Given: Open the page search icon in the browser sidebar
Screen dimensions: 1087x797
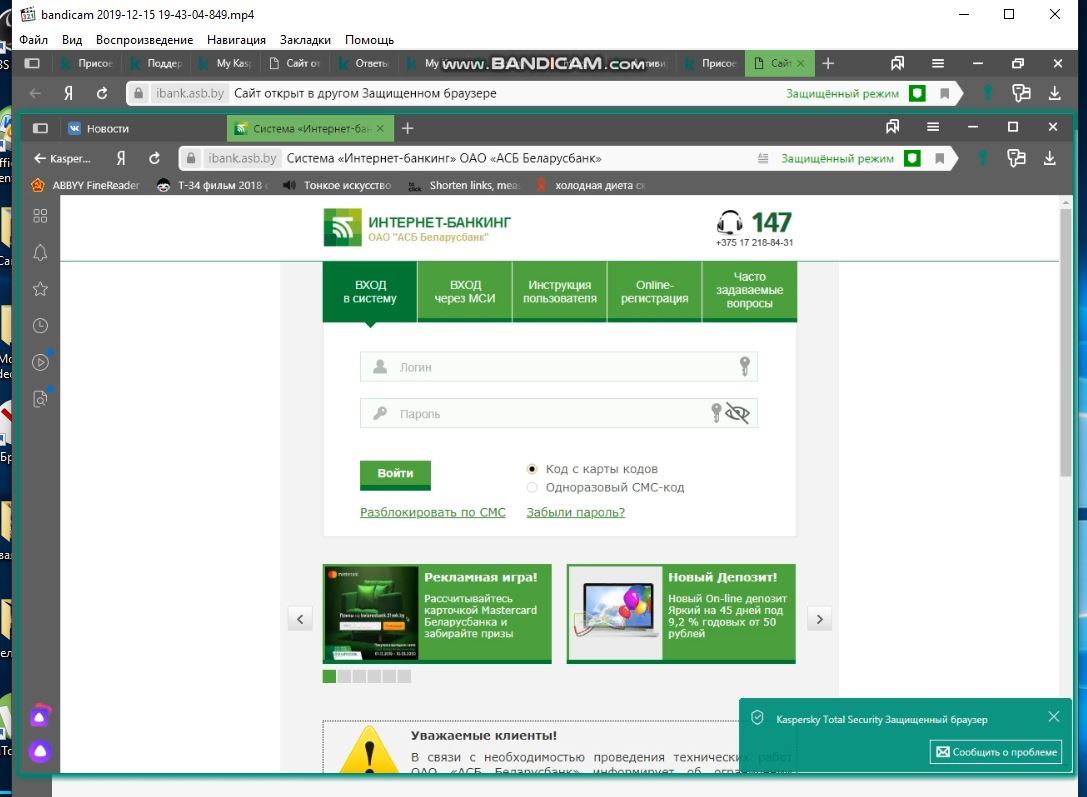Looking at the screenshot, I should (x=40, y=398).
